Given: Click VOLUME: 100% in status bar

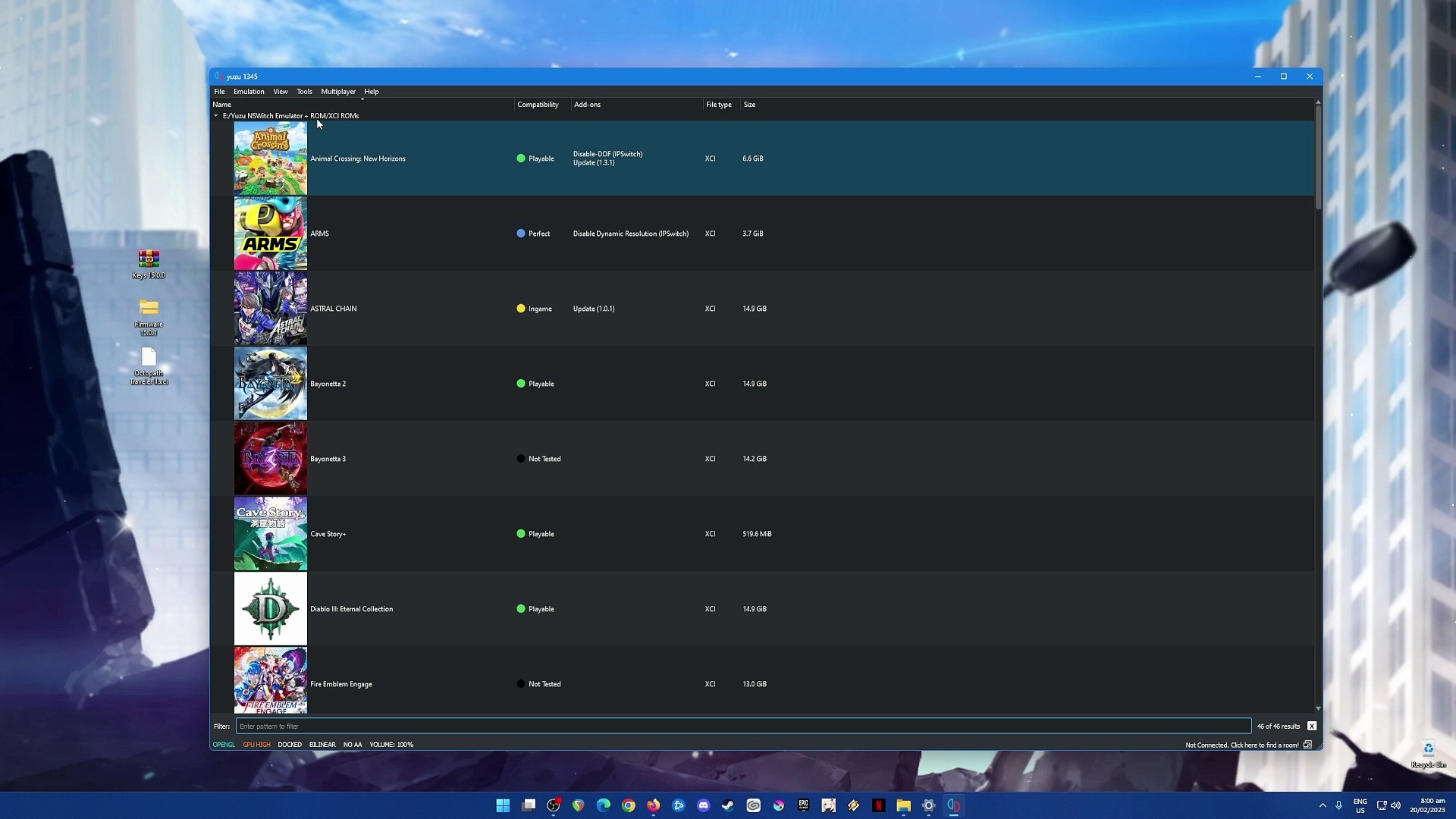Looking at the screenshot, I should (391, 744).
